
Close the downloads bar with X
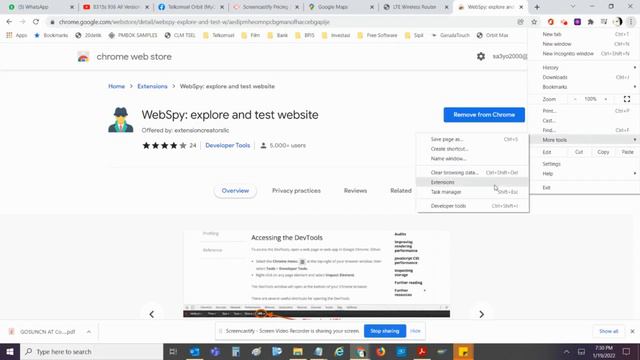click(x=632, y=331)
